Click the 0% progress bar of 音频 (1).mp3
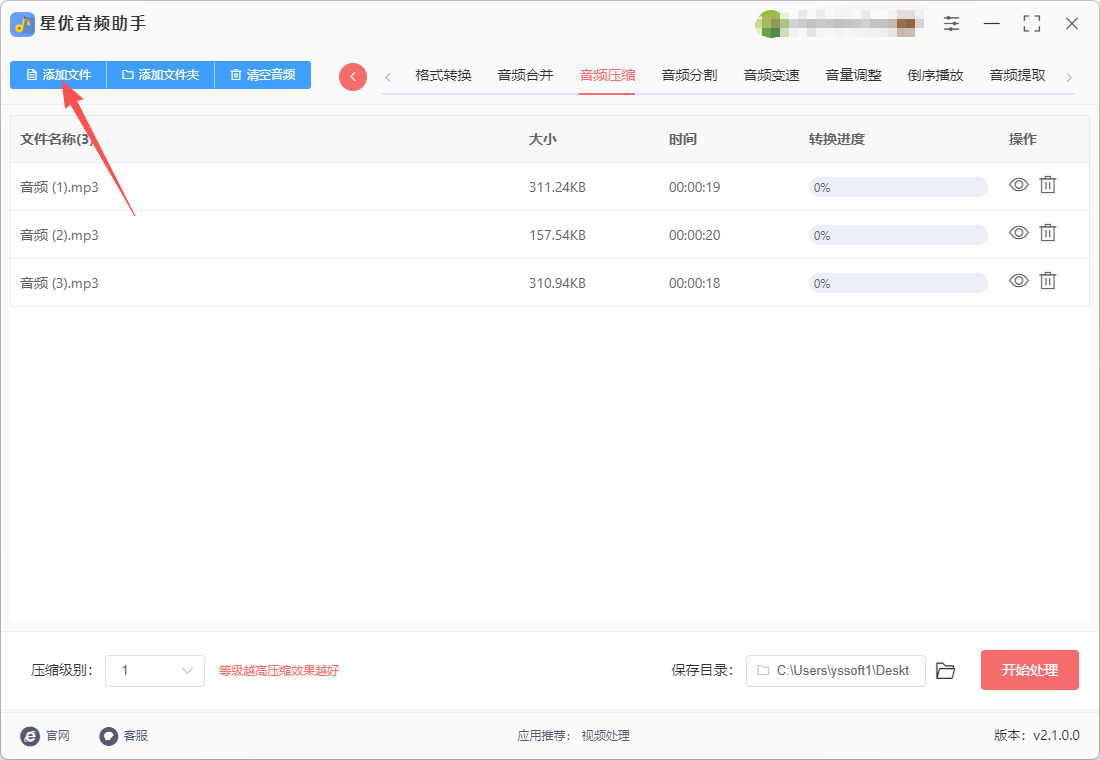1100x760 pixels. coord(898,187)
